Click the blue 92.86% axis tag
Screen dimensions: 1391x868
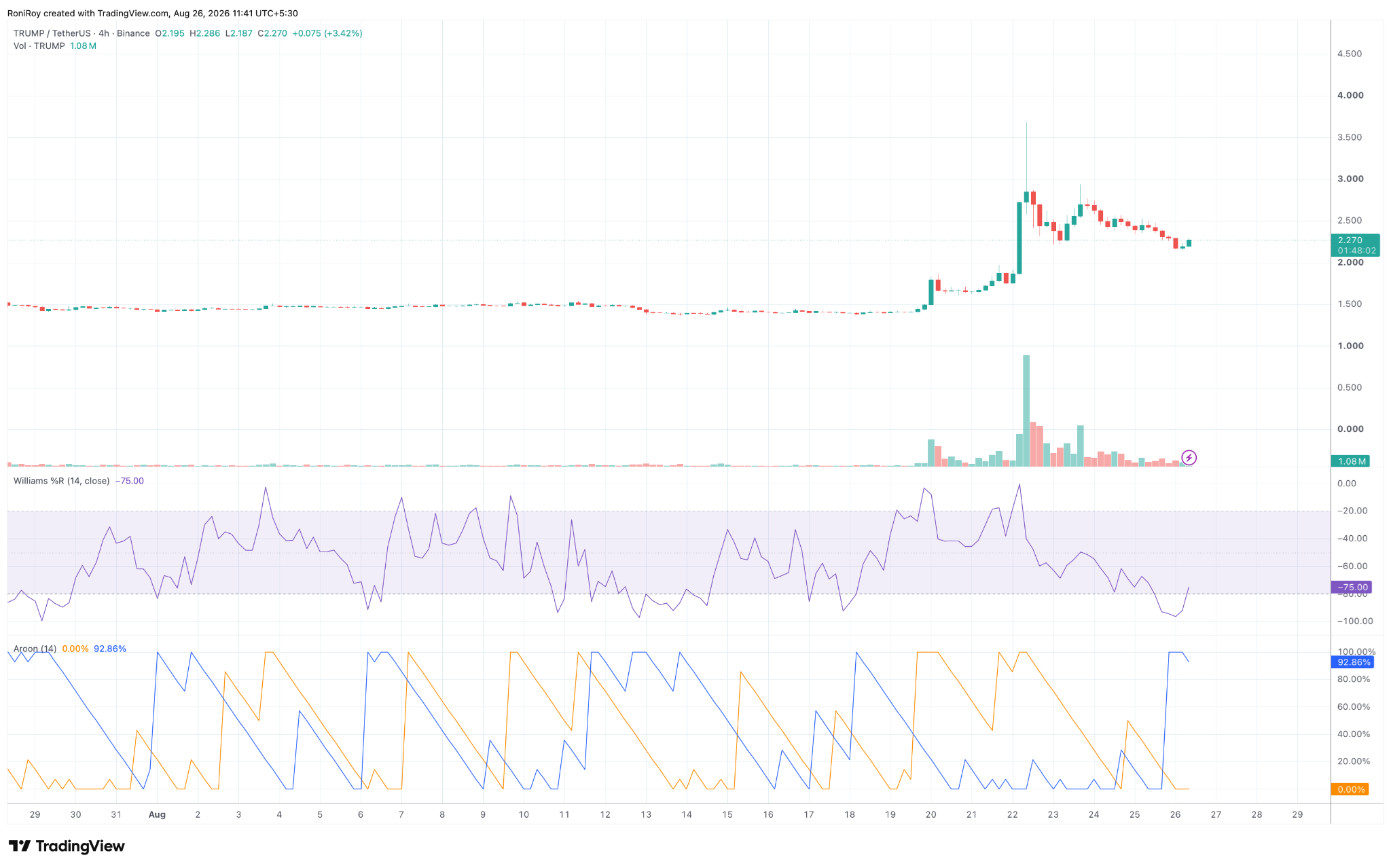point(1352,662)
